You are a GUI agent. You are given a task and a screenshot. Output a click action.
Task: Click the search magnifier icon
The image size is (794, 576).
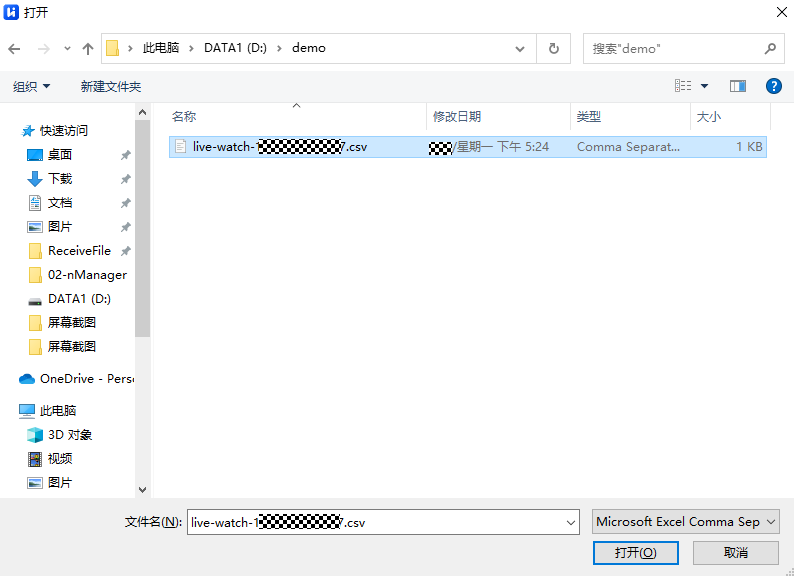[x=770, y=48]
